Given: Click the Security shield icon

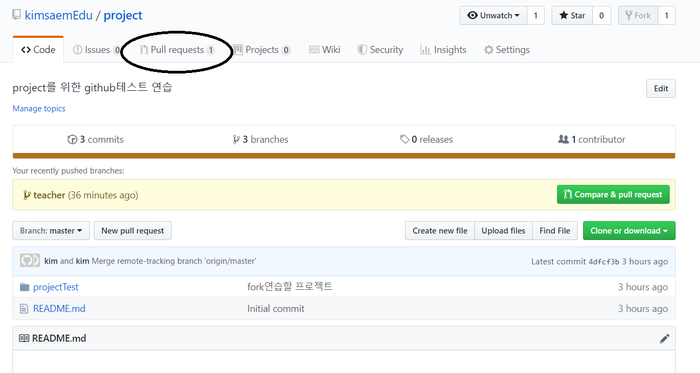Looking at the screenshot, I should (x=362, y=50).
